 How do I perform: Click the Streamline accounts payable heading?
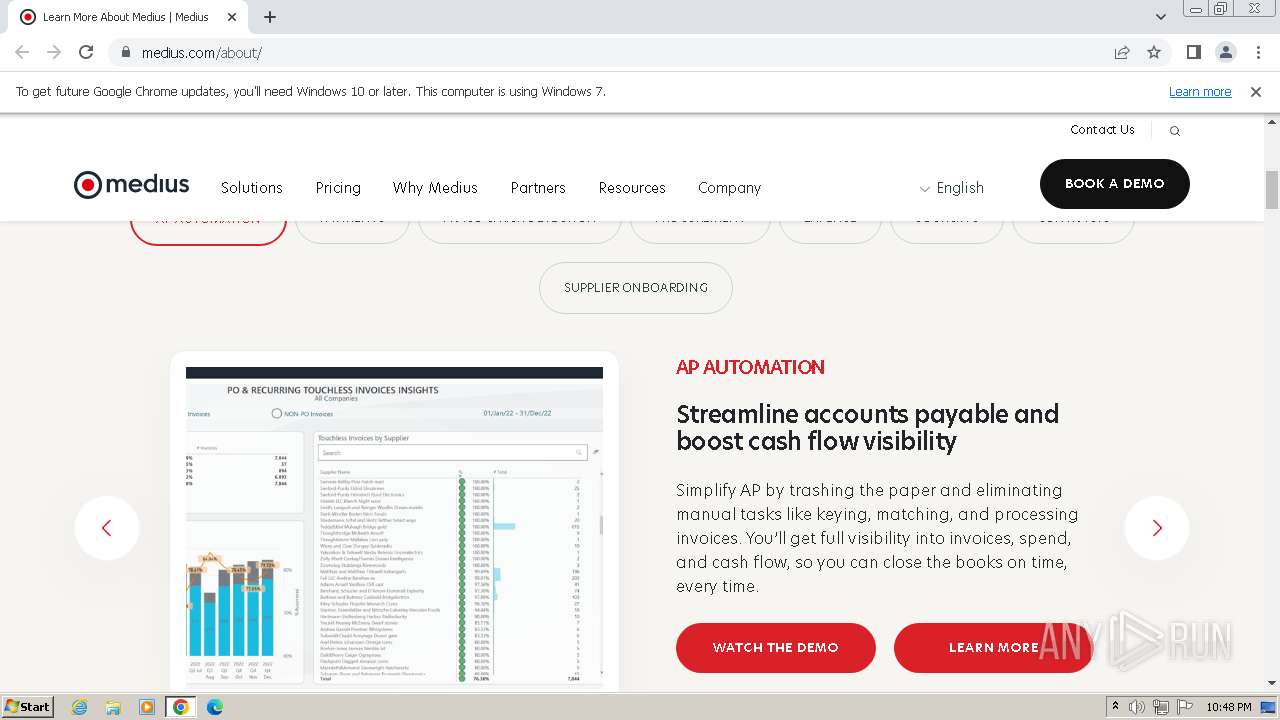(x=867, y=428)
